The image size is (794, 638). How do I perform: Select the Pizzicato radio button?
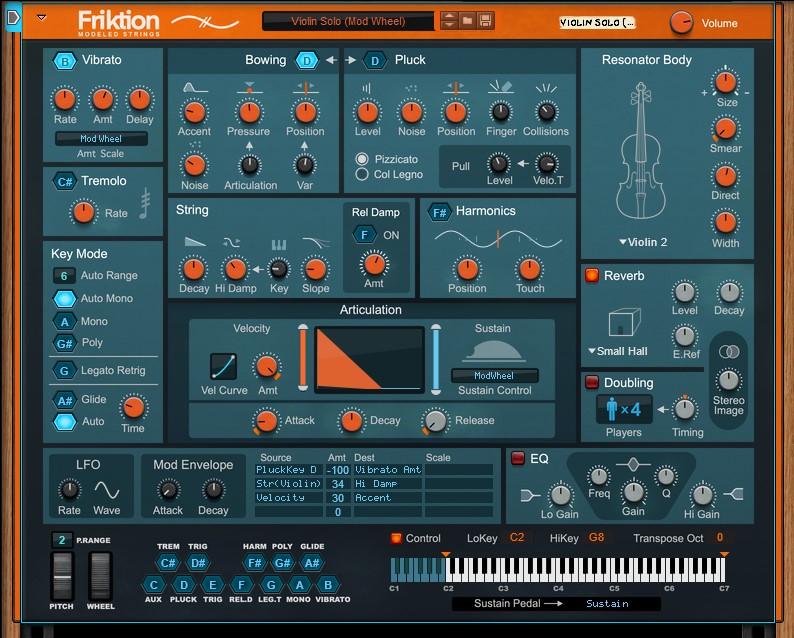pos(362,159)
